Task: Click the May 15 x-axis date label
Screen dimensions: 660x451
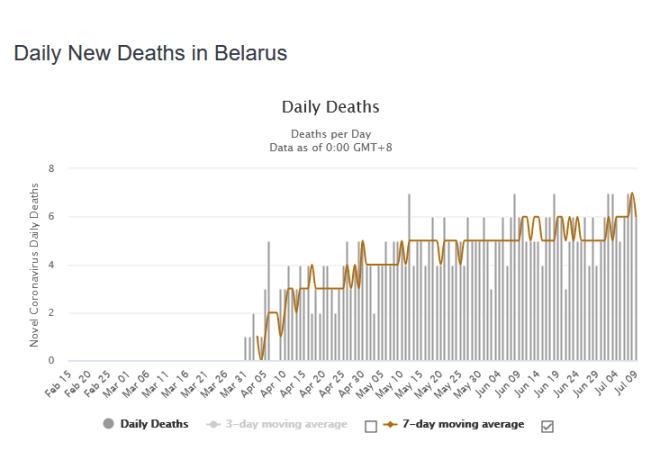Action: coord(410,381)
